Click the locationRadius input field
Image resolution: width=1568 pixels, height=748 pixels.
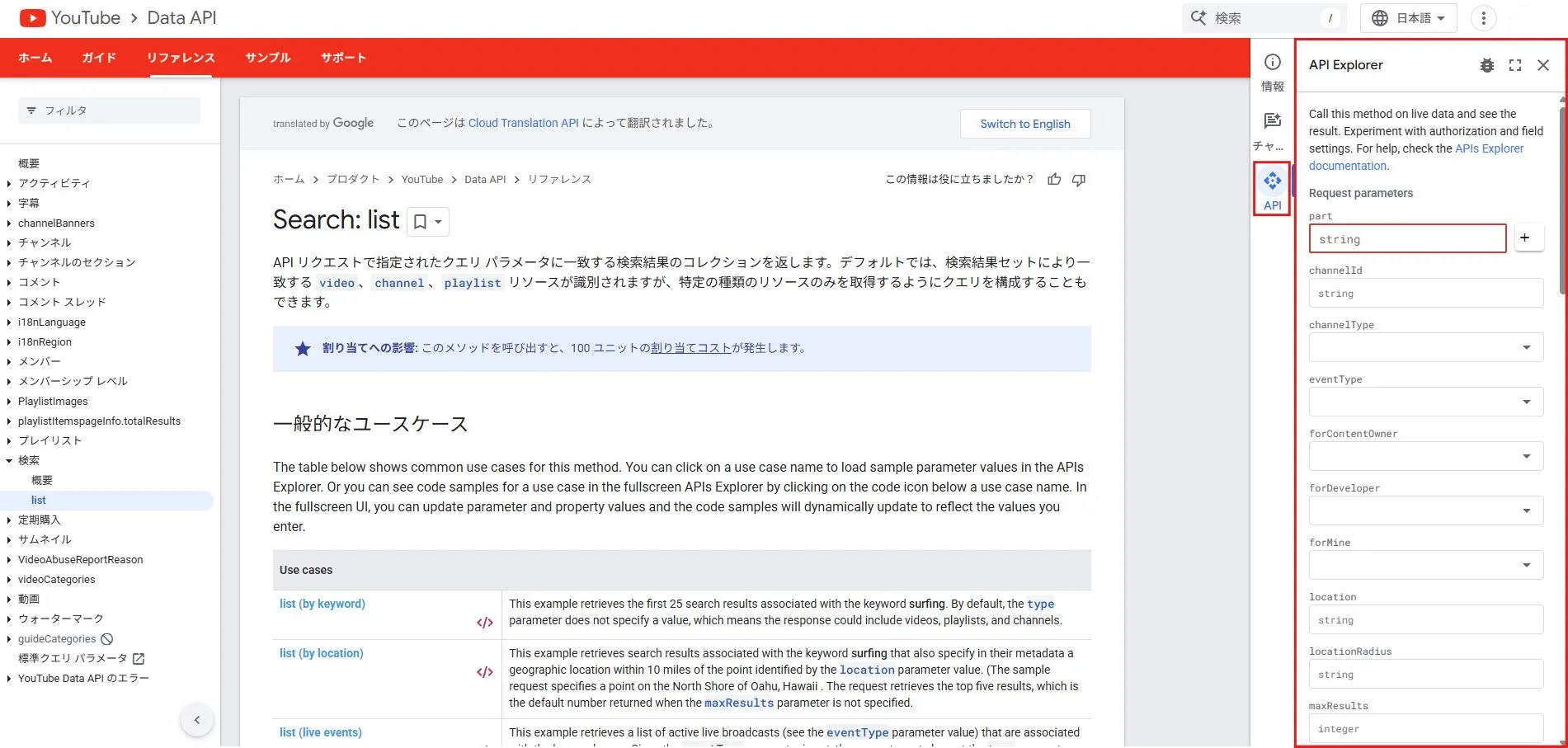[x=1425, y=674]
